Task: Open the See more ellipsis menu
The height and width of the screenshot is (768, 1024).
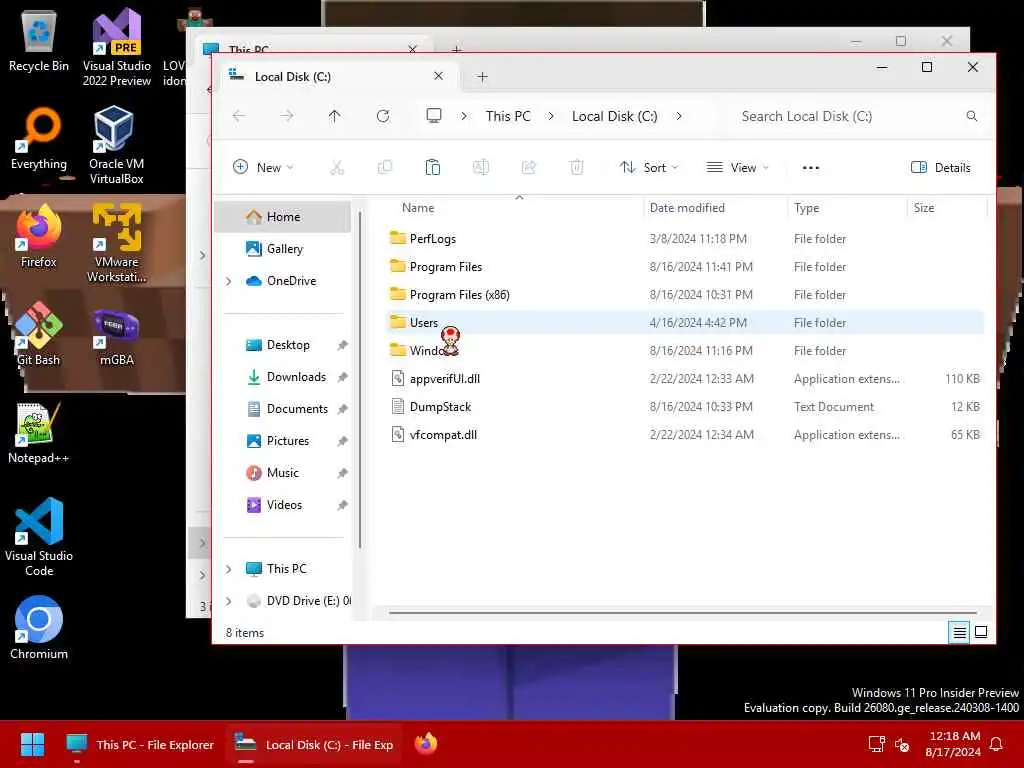Action: 810,168
